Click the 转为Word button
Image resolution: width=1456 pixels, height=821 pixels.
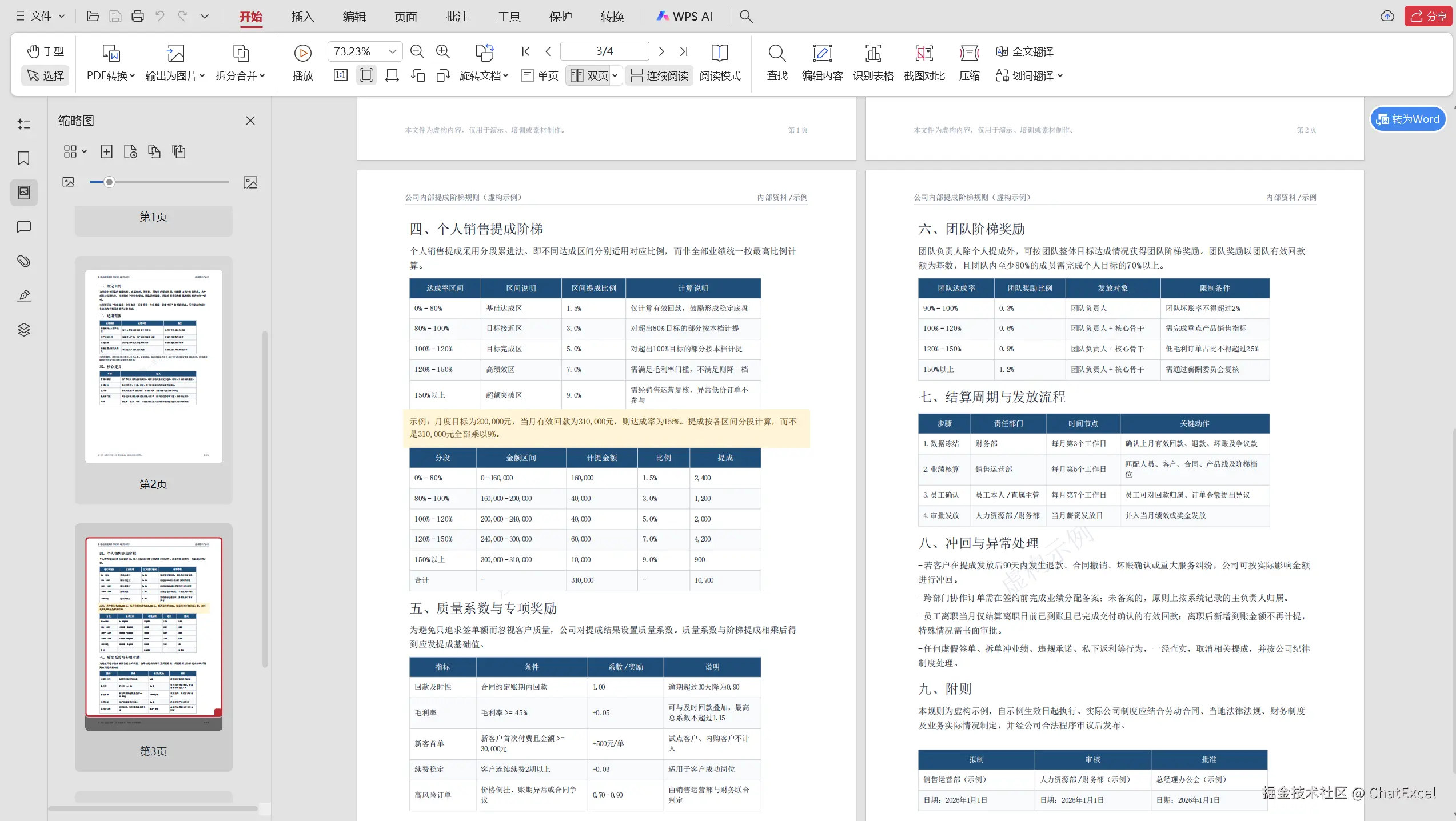[1408, 119]
